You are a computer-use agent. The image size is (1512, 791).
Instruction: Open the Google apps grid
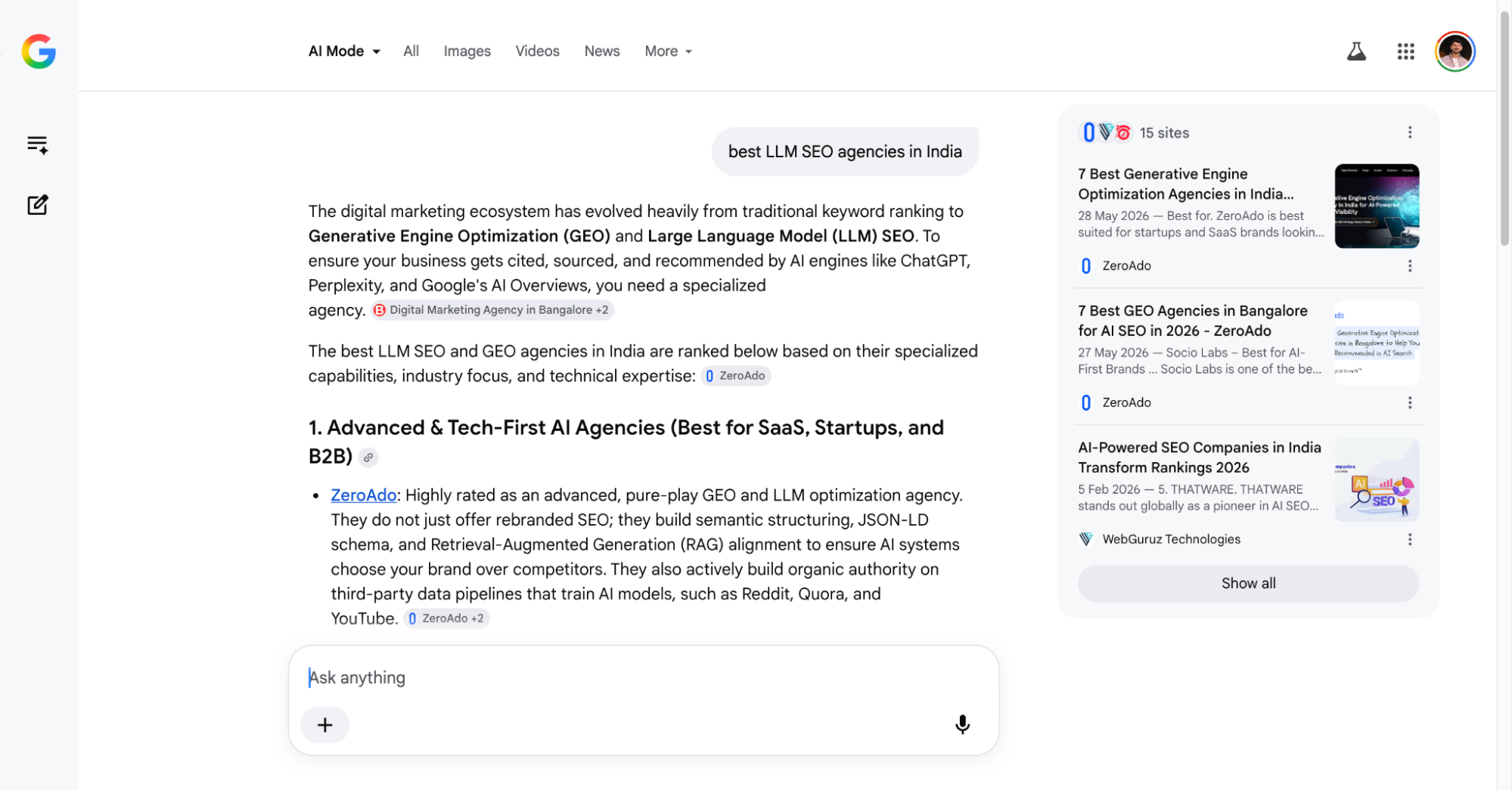pyautogui.click(x=1405, y=51)
